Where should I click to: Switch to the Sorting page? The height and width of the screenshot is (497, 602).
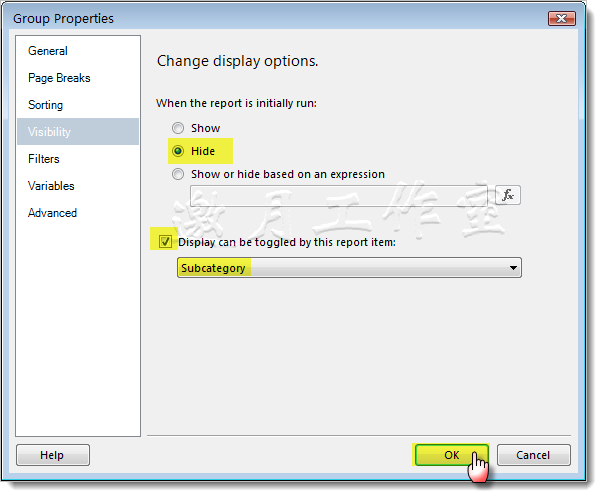[45, 105]
